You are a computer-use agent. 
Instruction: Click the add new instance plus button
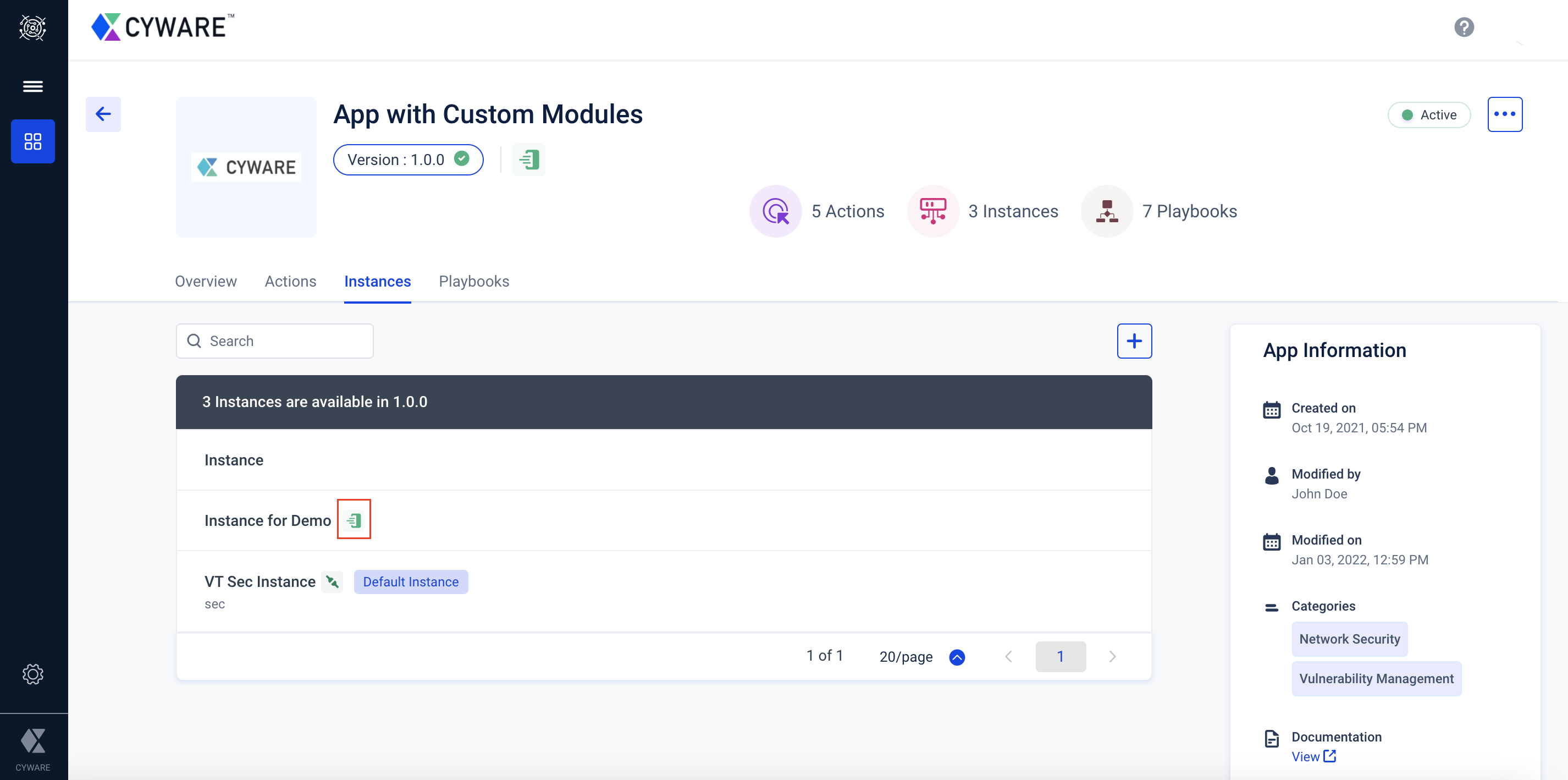(x=1134, y=341)
